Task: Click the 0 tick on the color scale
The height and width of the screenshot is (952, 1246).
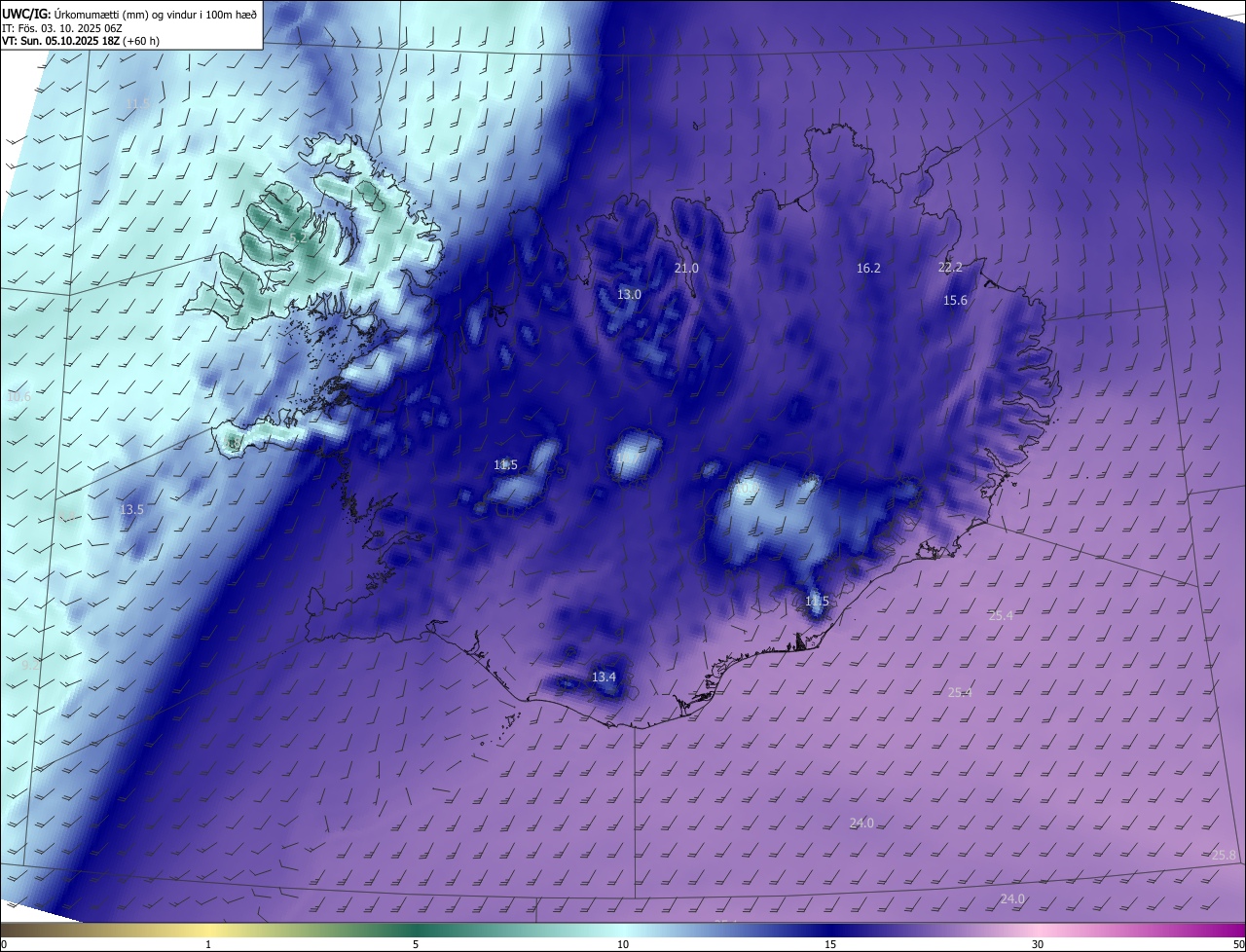Action: tap(3, 944)
